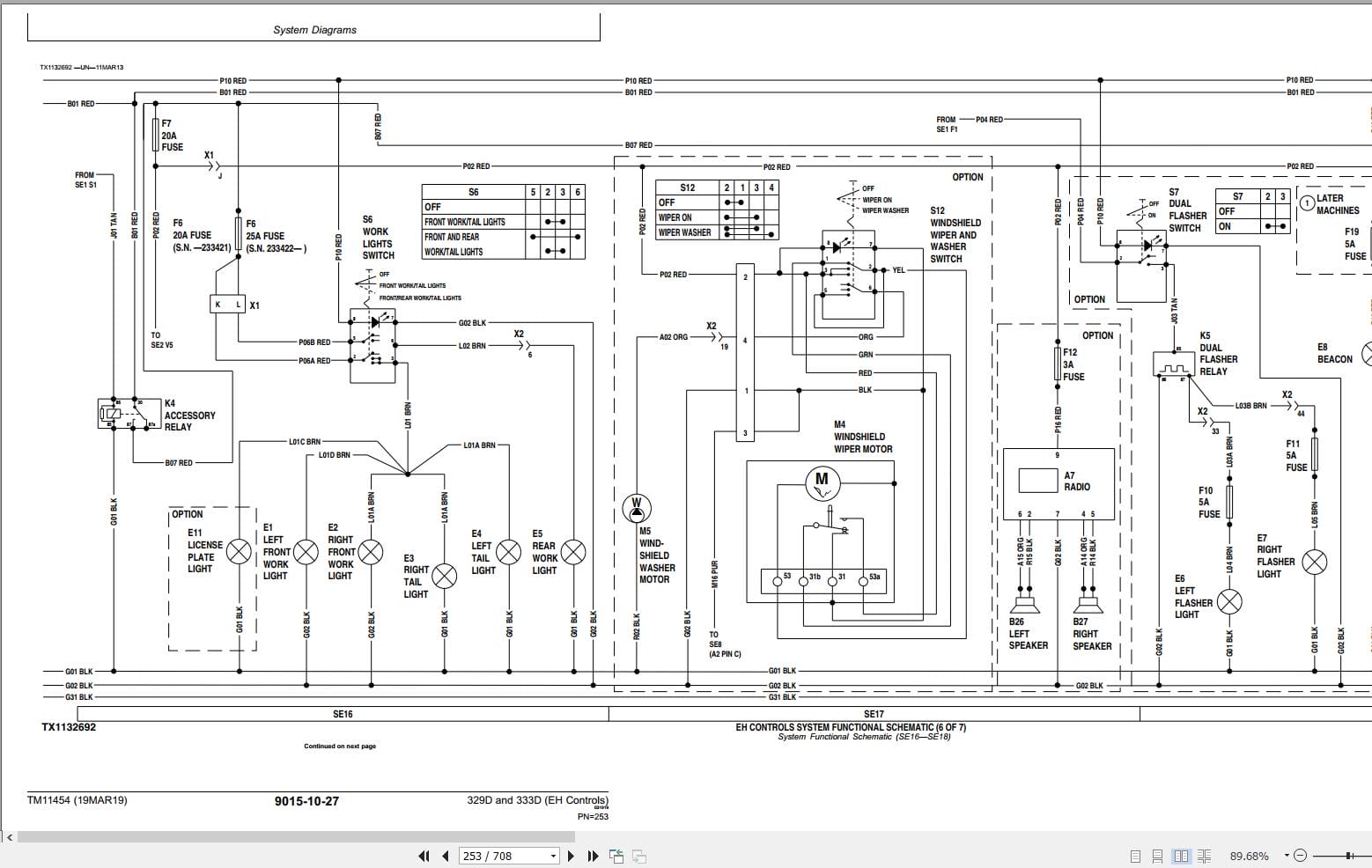
Task: Click the zoom slider handle
Action: pyautogui.click(x=1348, y=856)
